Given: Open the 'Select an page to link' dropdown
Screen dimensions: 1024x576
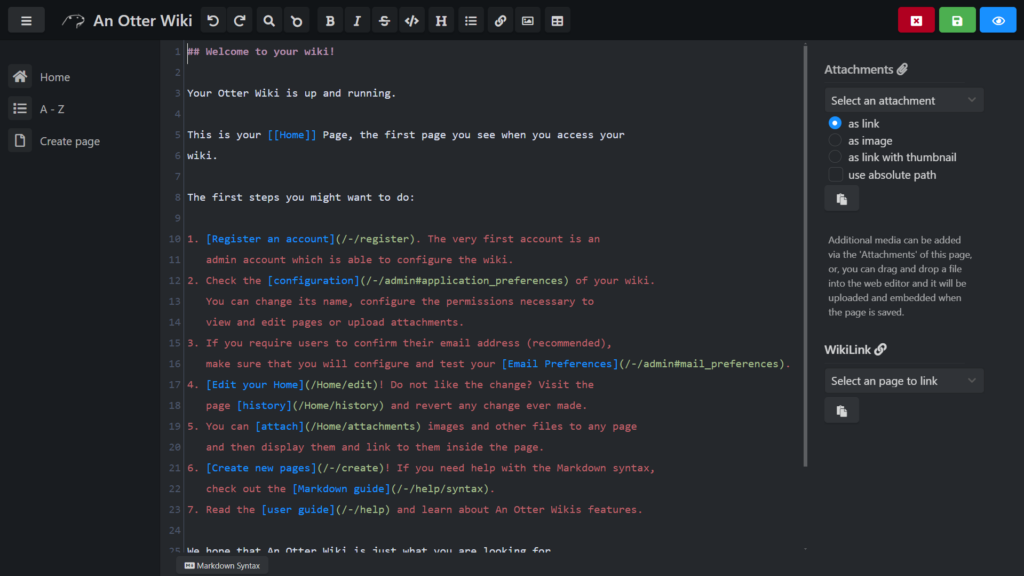Looking at the screenshot, I should 904,381.
